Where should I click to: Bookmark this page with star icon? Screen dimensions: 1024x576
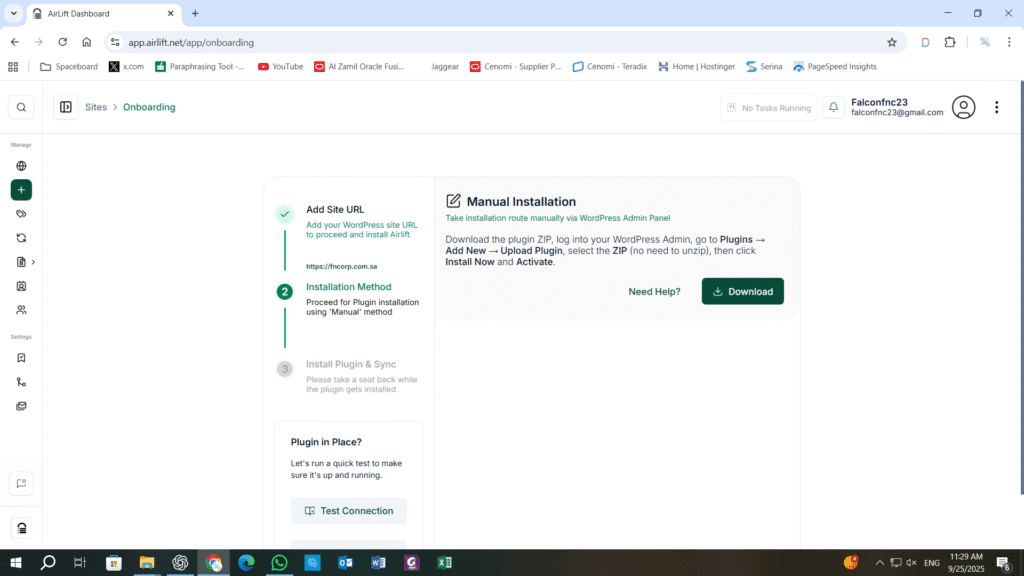892,42
